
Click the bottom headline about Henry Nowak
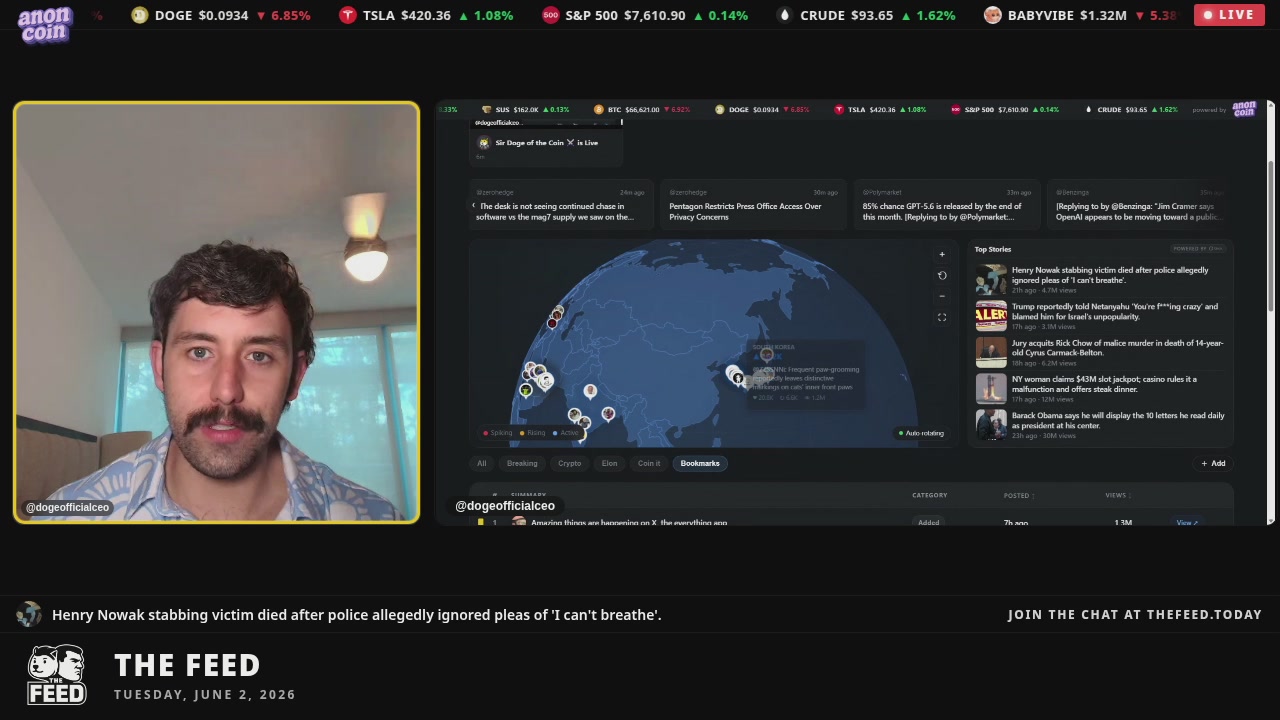point(356,614)
